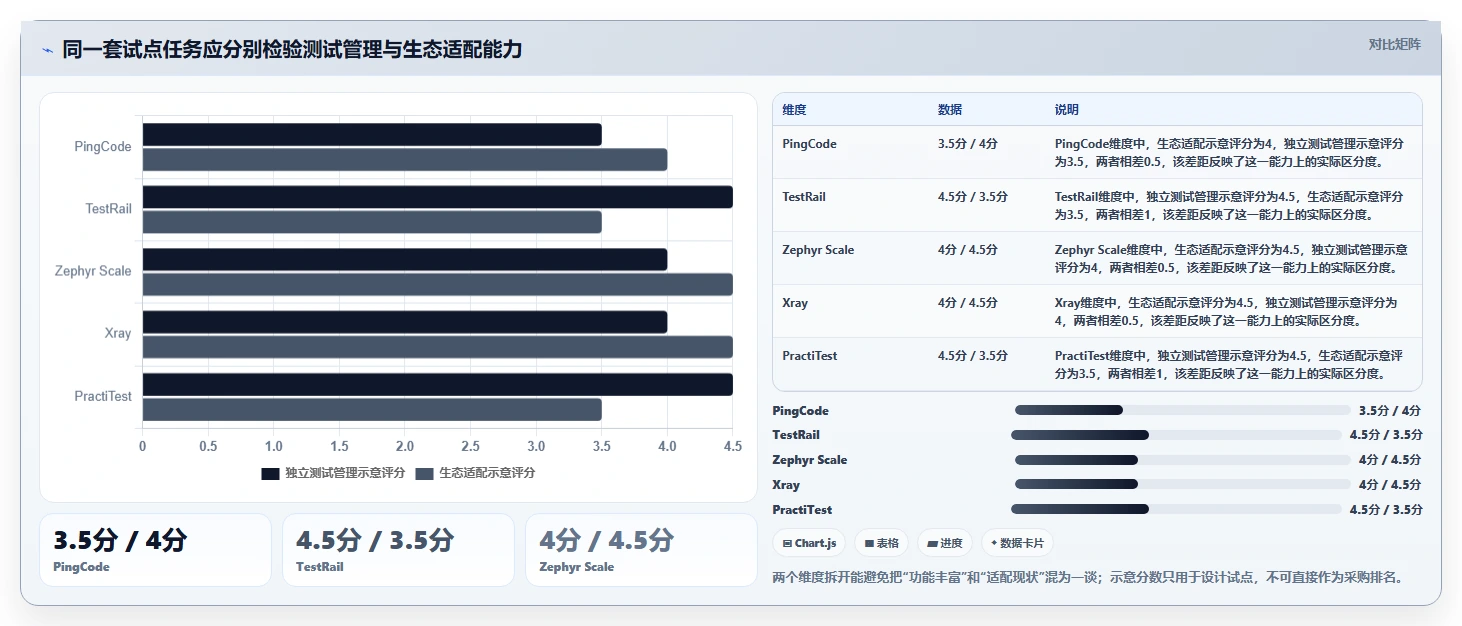Click PractiTest progress bar
Image resolution: width=1462 pixels, height=626 pixels.
tap(1176, 509)
